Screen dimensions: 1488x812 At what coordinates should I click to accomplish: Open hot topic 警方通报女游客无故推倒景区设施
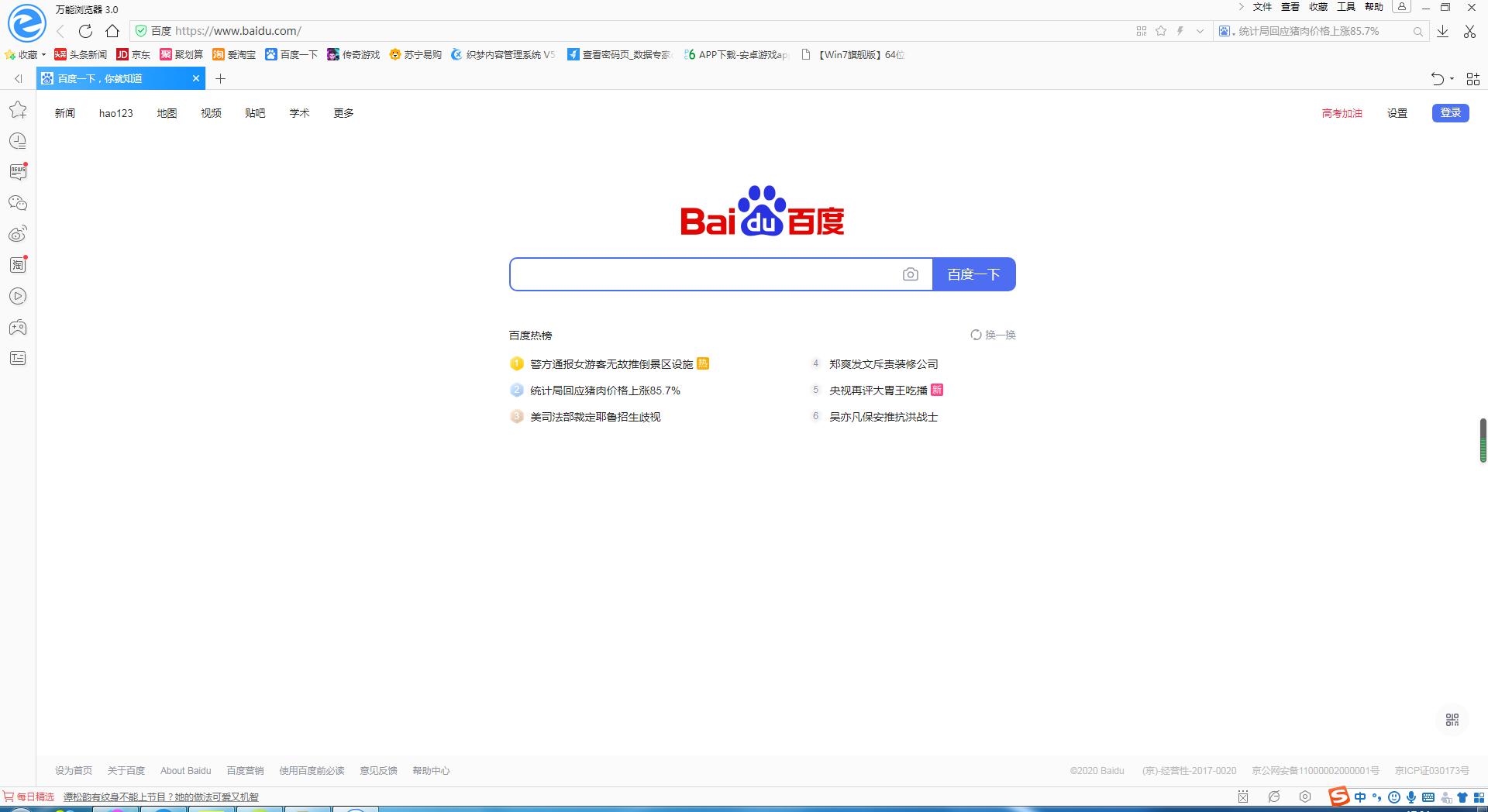pos(611,364)
